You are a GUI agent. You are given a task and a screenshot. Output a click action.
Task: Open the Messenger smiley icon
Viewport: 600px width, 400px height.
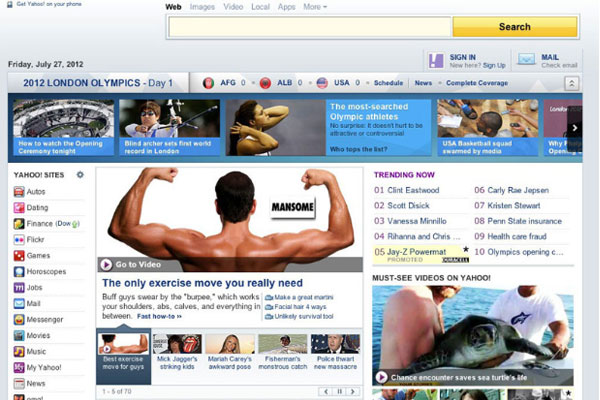pos(19,319)
